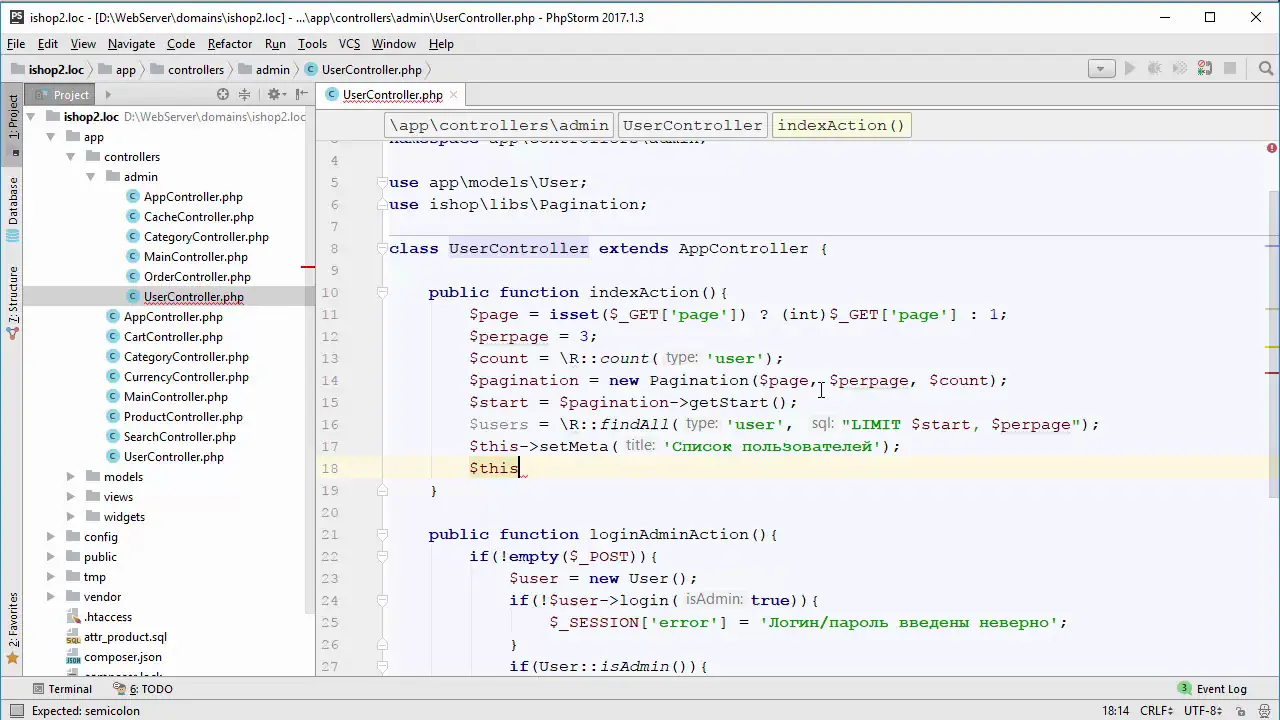Click the UTF-8 encoding in status bar
1280x720 pixels.
tap(1203, 711)
